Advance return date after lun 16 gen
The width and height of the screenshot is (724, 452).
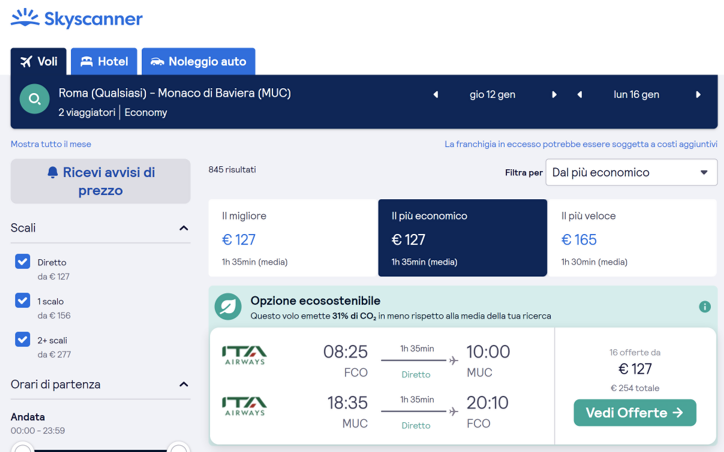(698, 95)
